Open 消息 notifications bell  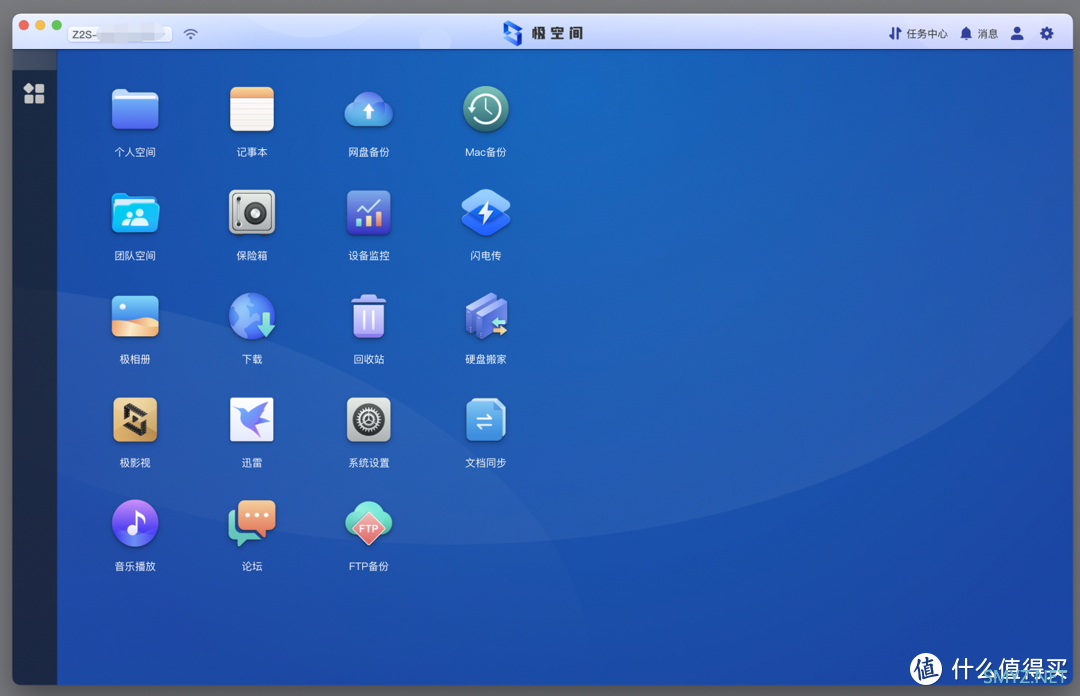tap(979, 33)
